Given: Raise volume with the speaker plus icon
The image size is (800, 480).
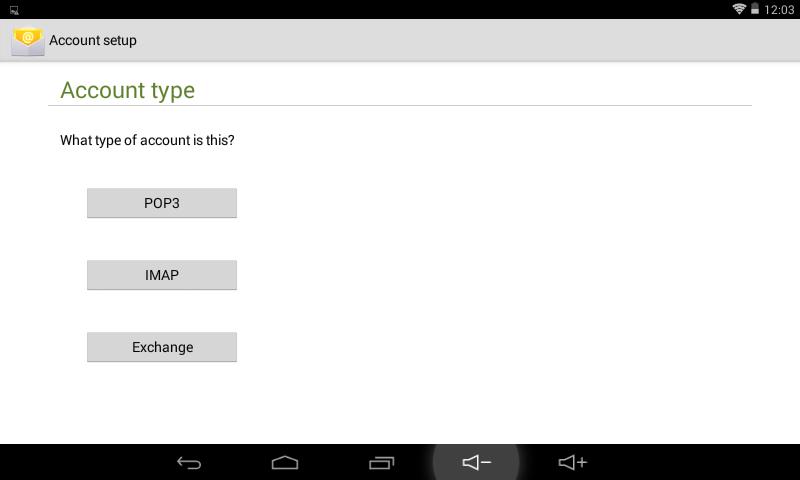Looking at the screenshot, I should (573, 463).
